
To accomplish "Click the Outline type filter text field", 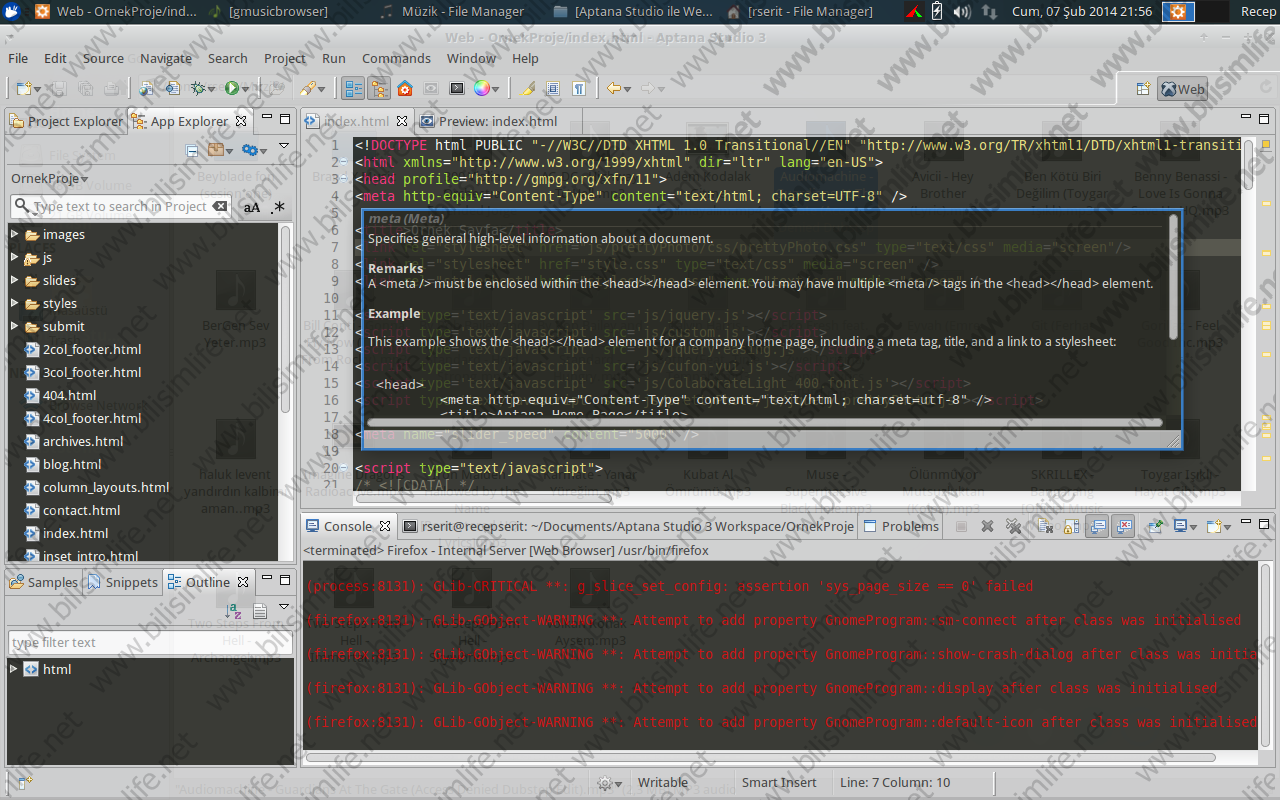I will click(150, 642).
